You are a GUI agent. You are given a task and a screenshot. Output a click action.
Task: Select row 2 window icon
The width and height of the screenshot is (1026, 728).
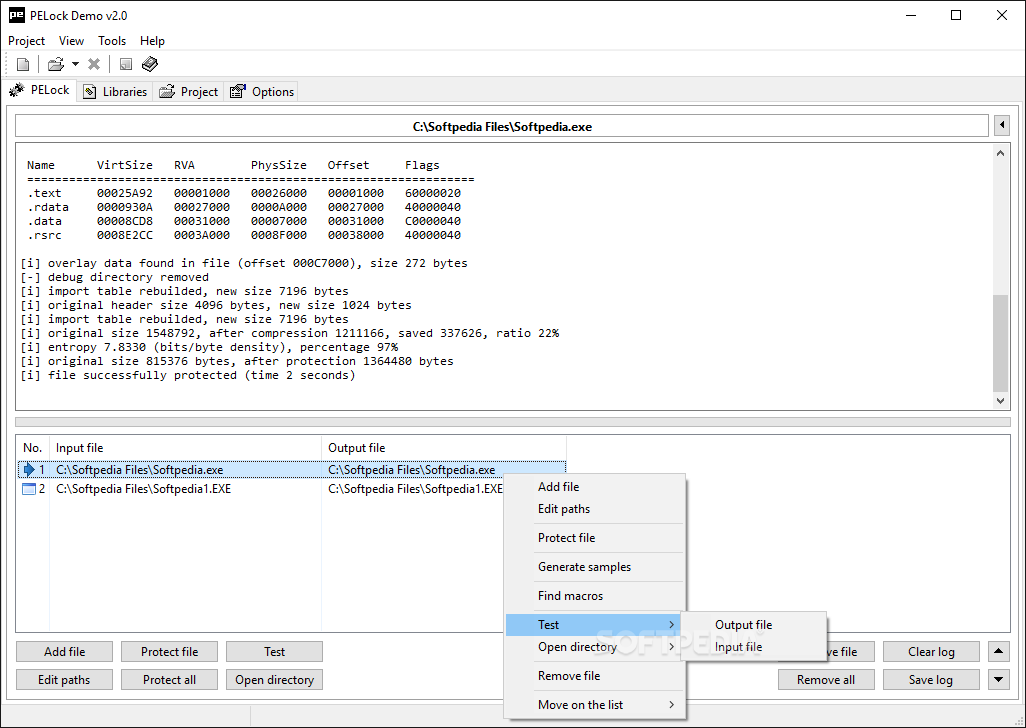29,489
